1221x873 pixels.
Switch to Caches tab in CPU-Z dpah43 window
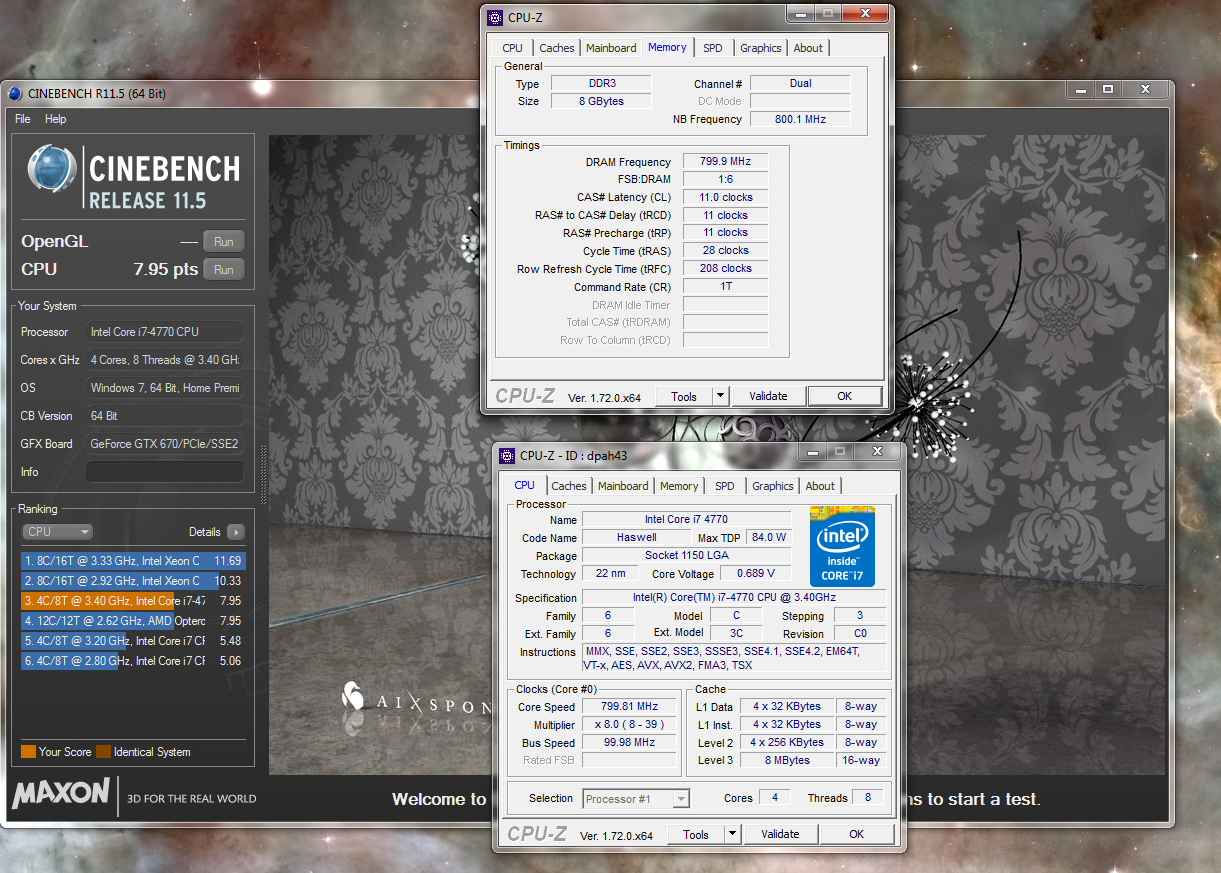(569, 486)
